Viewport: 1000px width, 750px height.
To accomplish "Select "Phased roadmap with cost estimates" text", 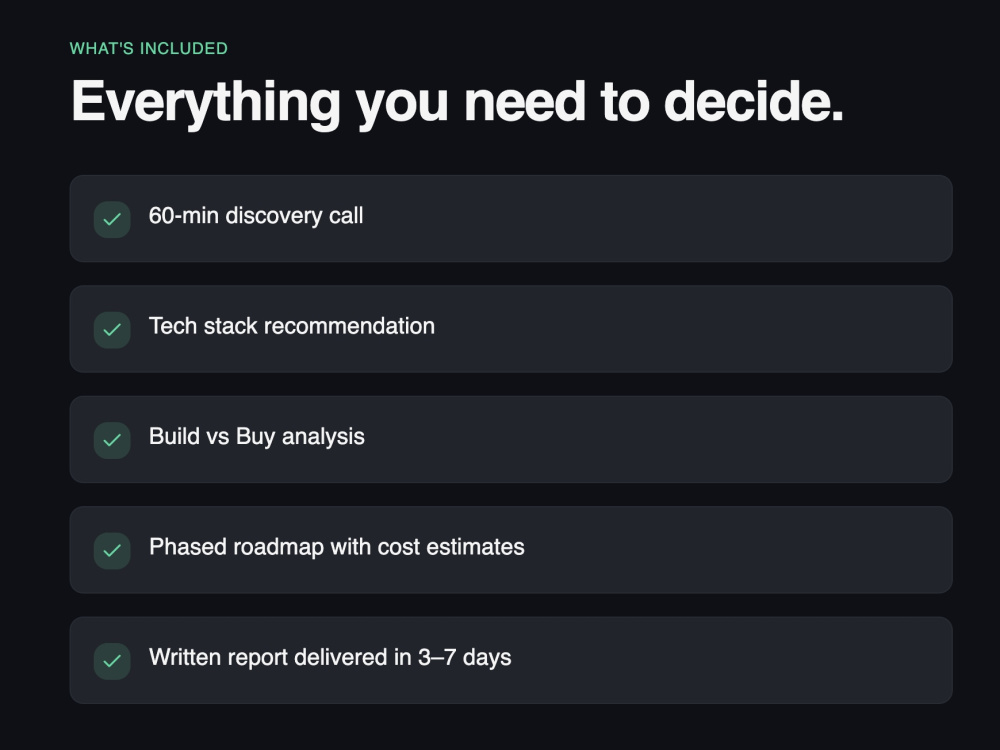I will (336, 547).
